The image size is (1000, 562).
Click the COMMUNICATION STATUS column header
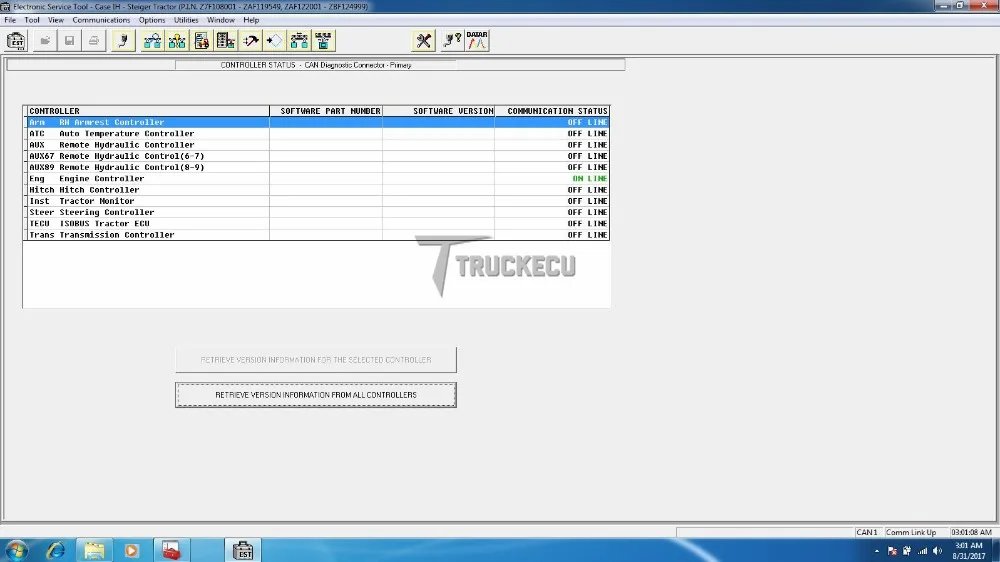552,111
